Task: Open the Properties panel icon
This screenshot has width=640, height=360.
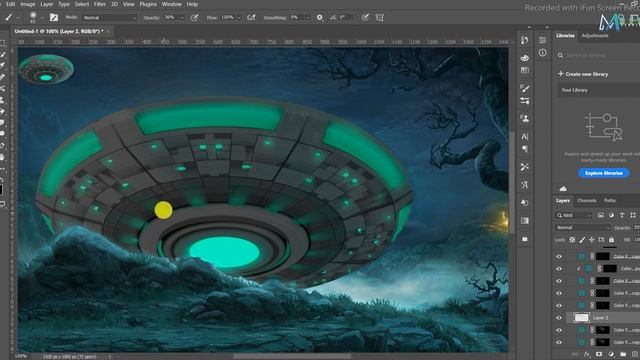Action: (x=542, y=40)
